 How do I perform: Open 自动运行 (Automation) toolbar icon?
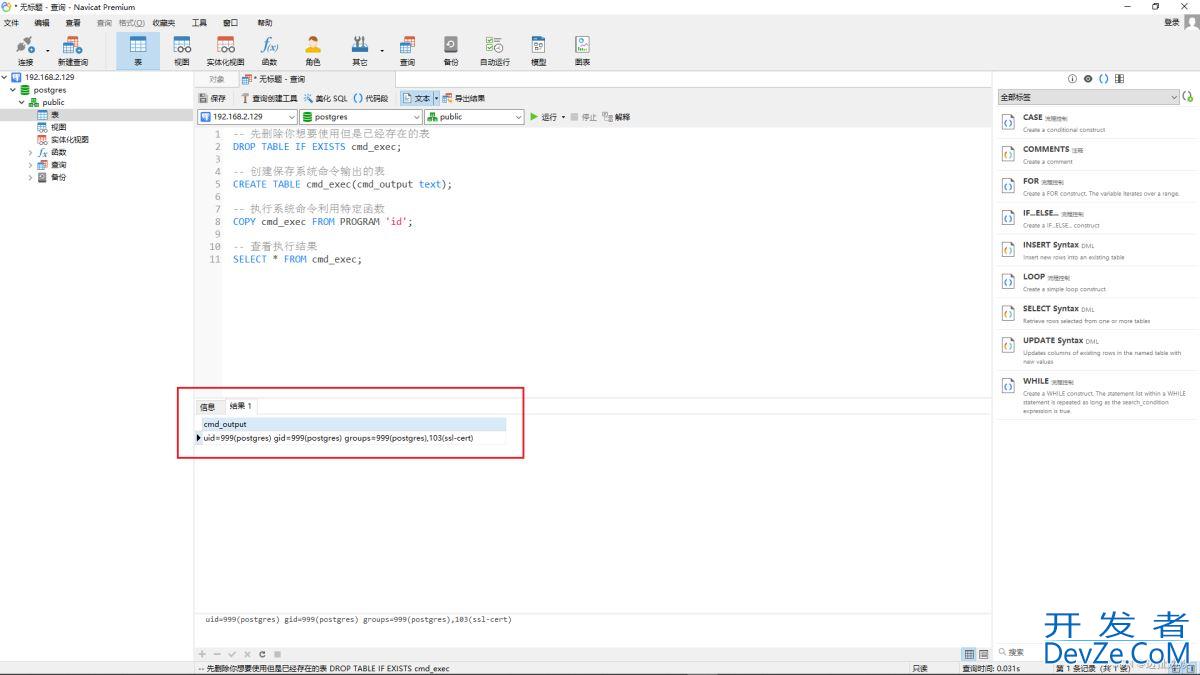[x=494, y=50]
